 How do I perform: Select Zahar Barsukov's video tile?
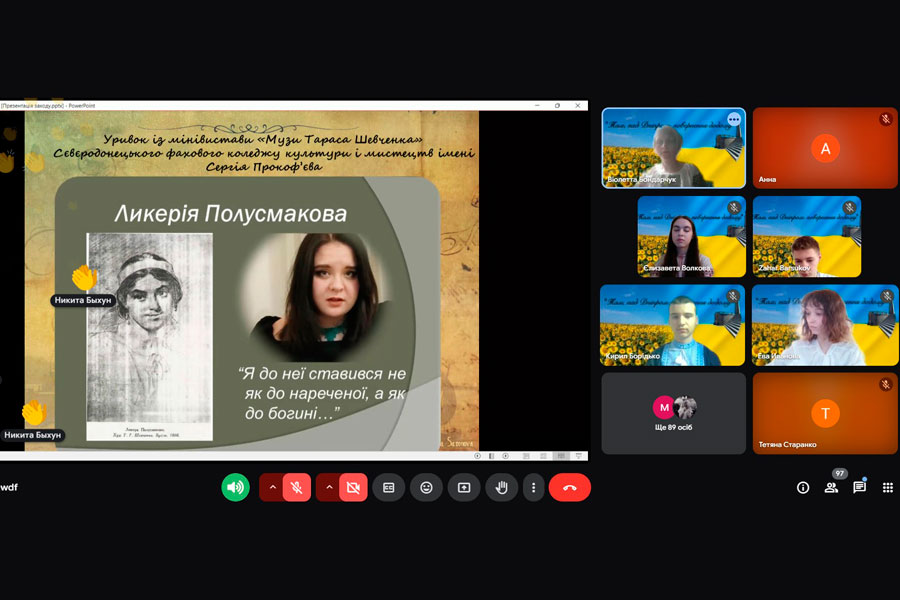[806, 237]
